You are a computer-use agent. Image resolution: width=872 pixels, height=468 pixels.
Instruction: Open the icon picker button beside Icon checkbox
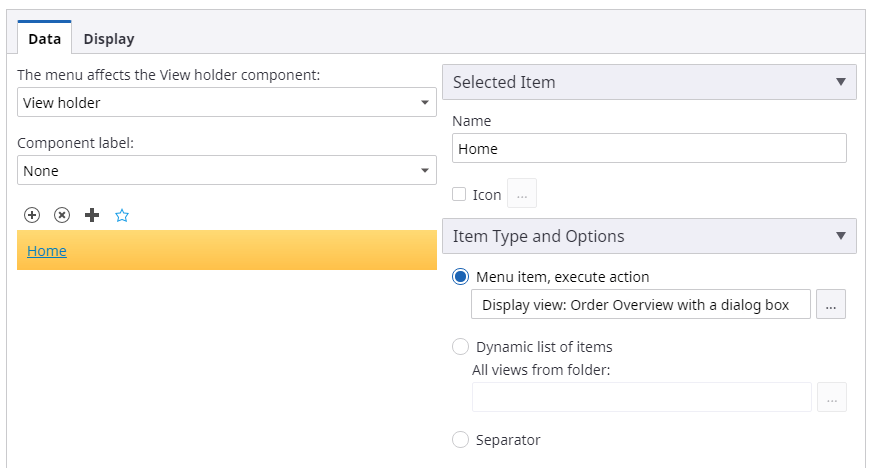tap(522, 195)
